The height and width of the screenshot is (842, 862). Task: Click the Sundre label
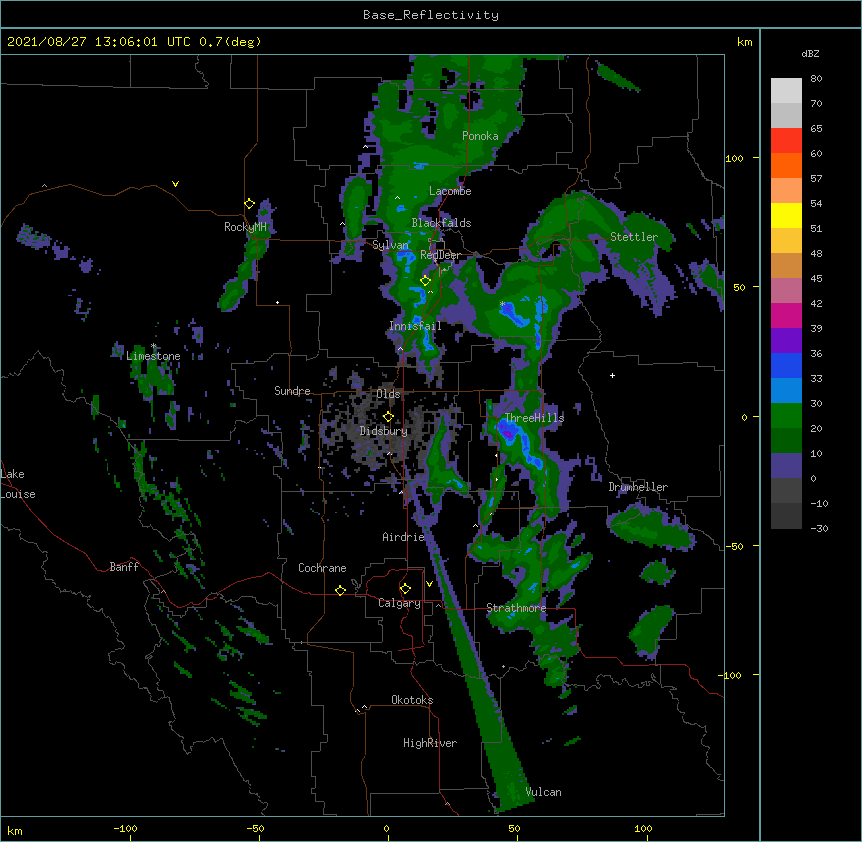pos(292,391)
